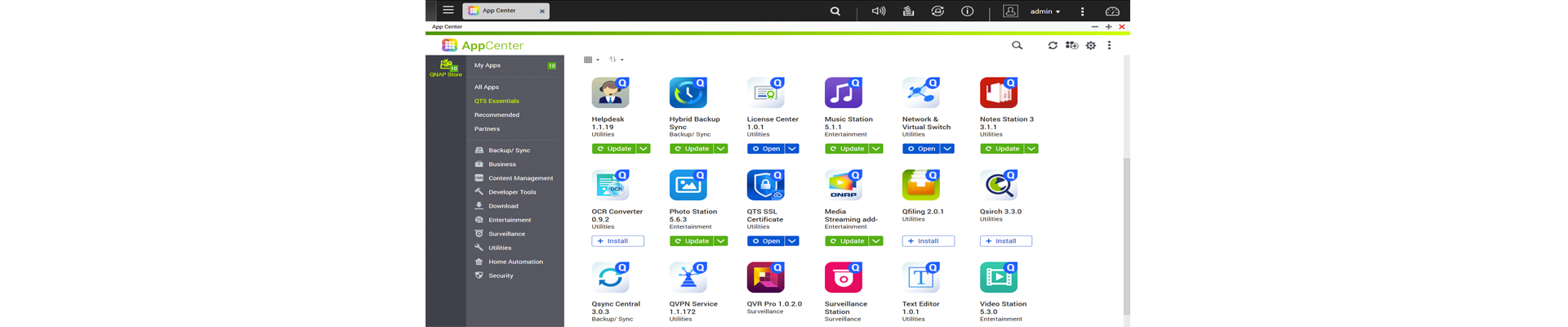Viewport: 1568px width, 327px height.
Task: Open the admin user menu
Action: pos(1044,11)
